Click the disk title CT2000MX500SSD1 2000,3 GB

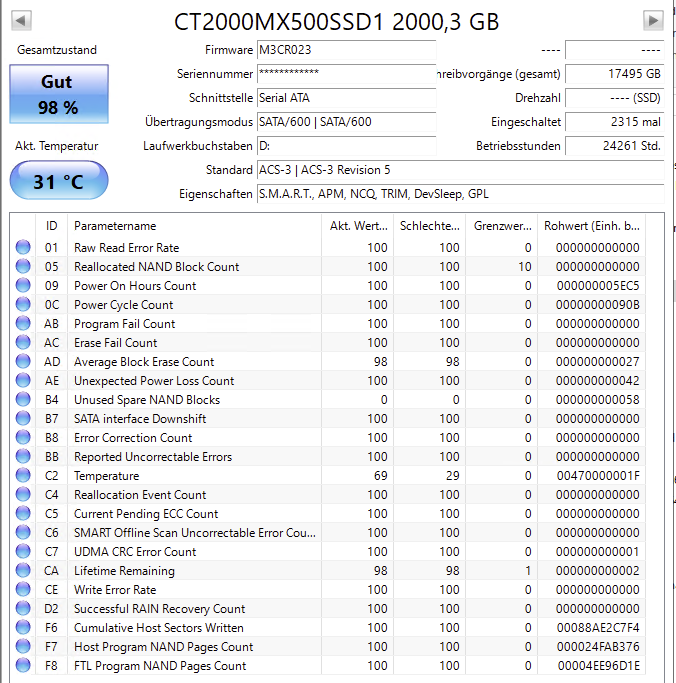click(x=336, y=22)
